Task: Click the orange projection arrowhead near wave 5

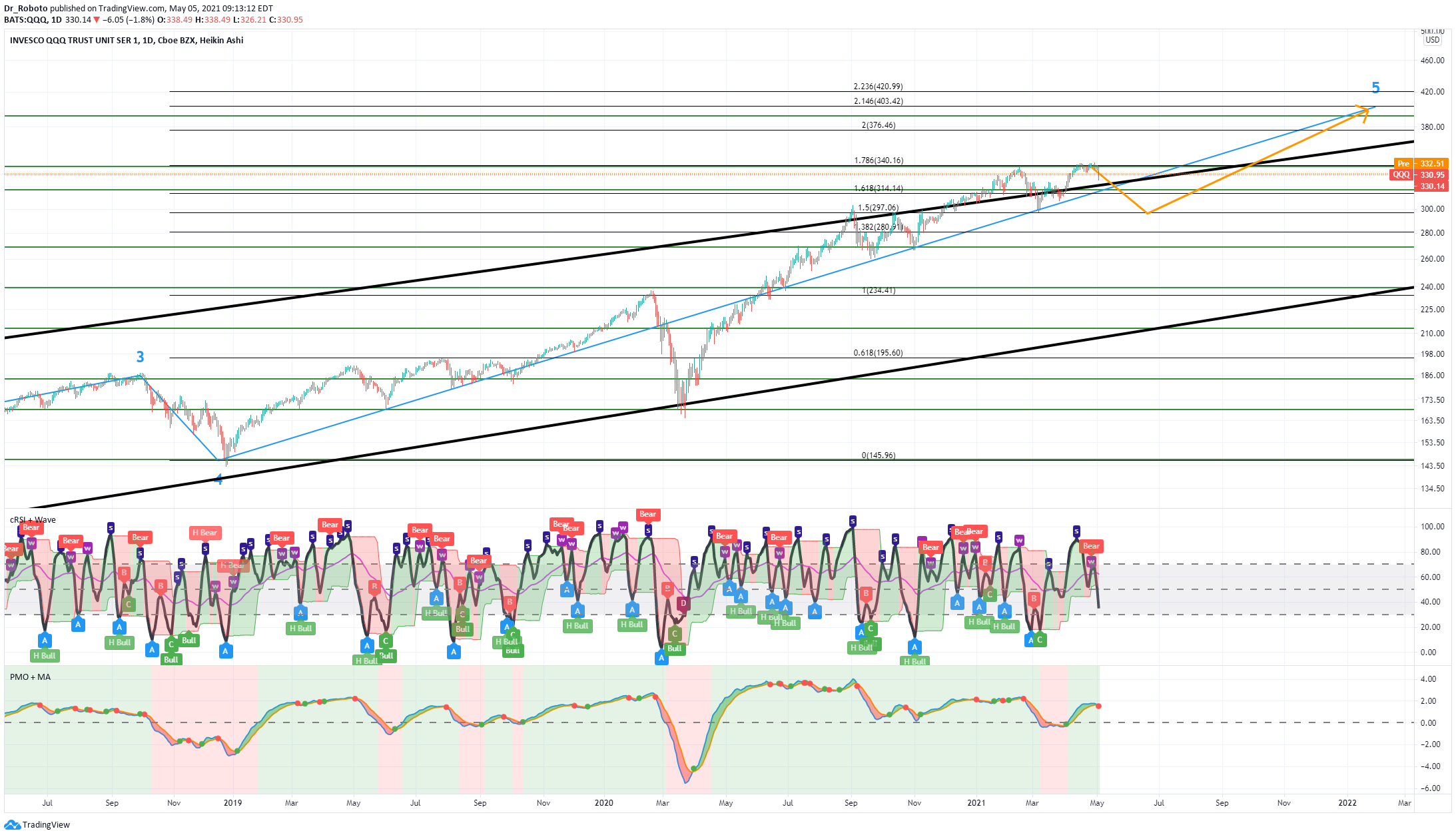Action: [1363, 113]
